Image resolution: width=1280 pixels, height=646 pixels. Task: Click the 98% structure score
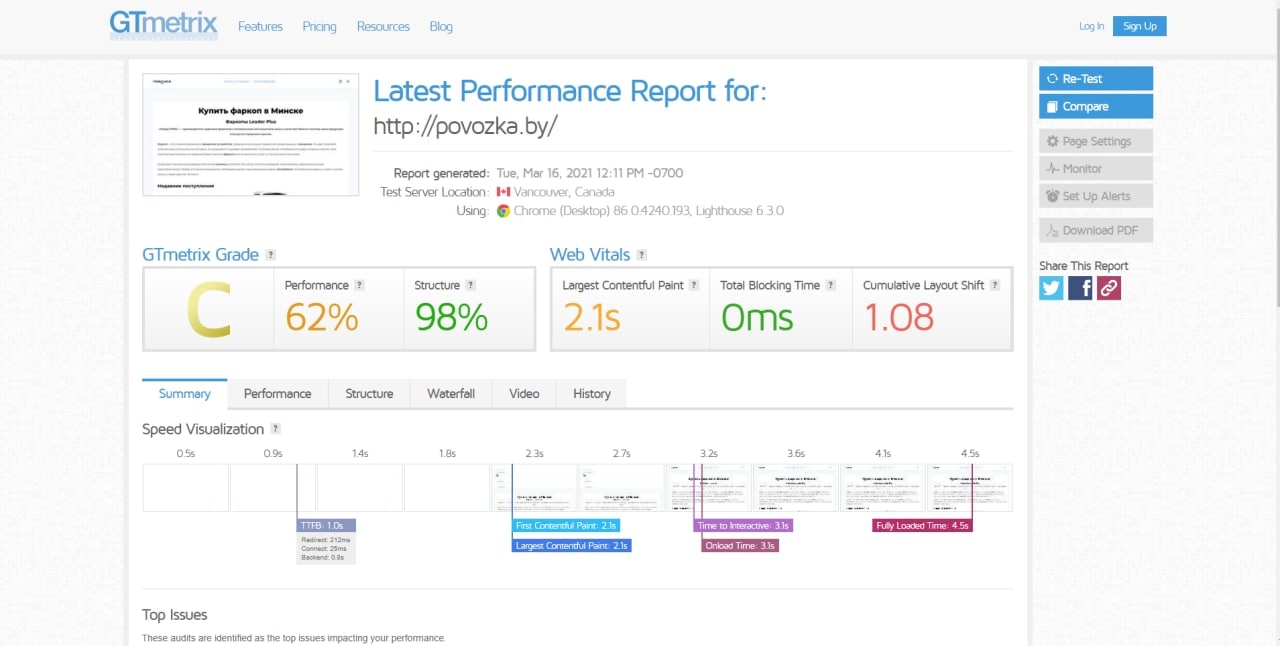(451, 318)
